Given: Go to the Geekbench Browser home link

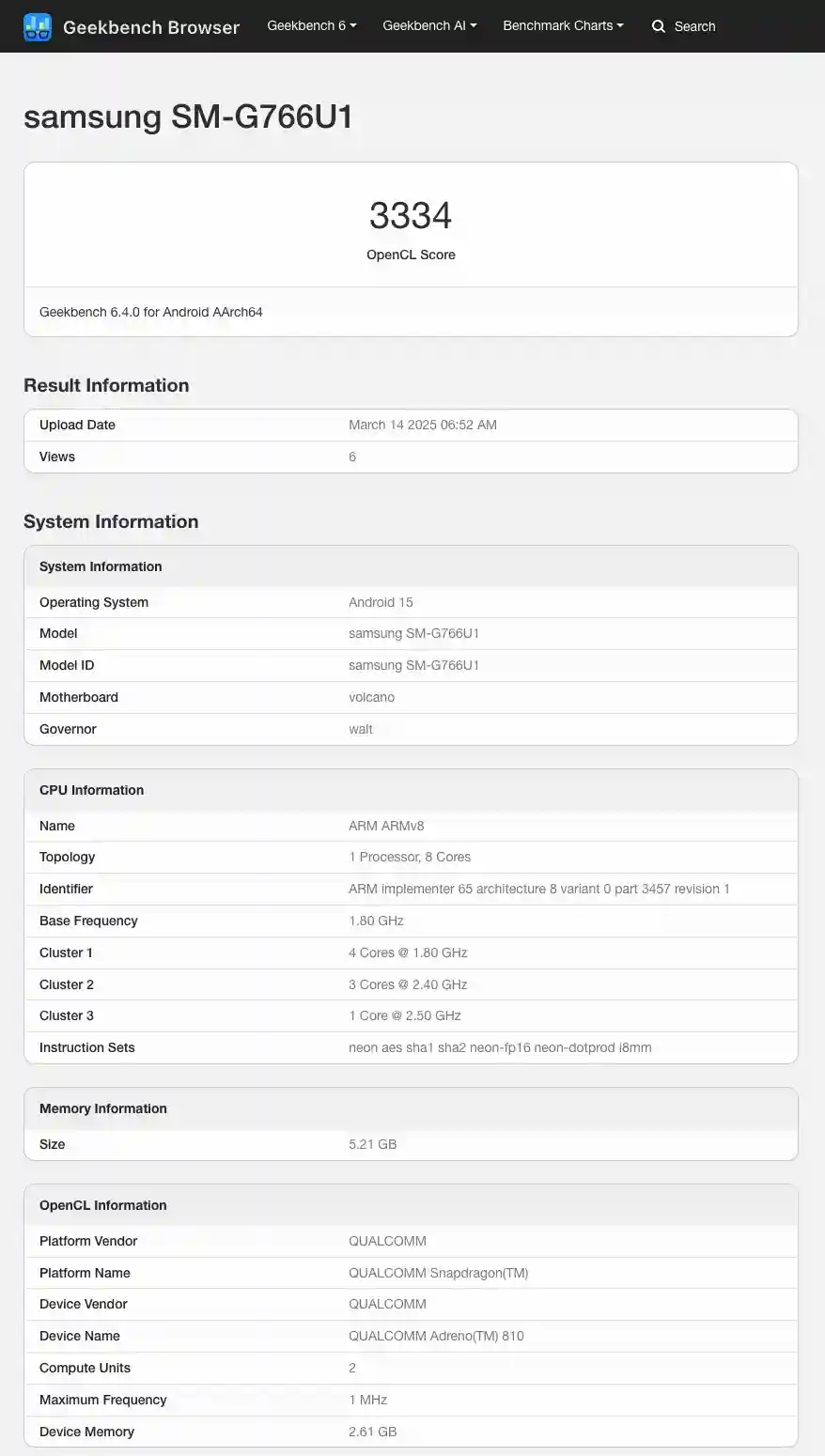Looking at the screenshot, I should pos(150,27).
